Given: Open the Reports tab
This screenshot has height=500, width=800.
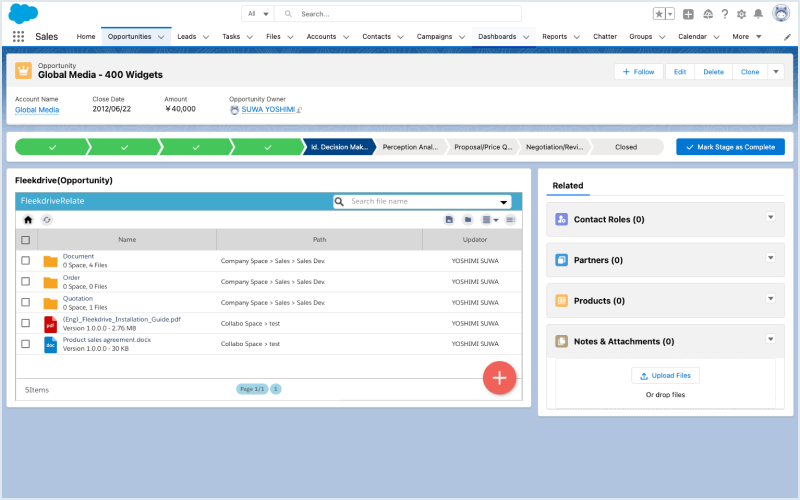Looking at the screenshot, I should pos(555,37).
